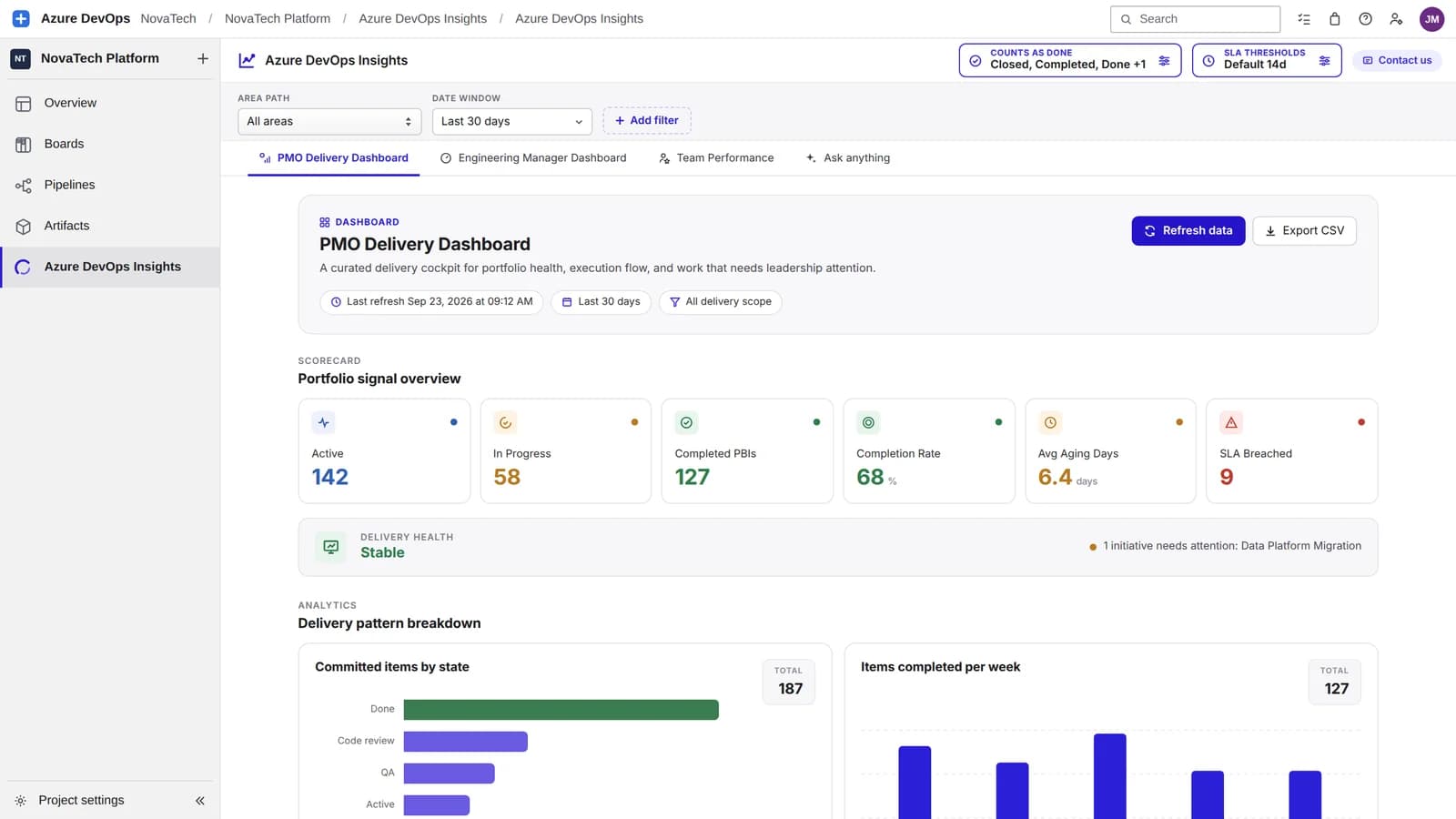Screen dimensions: 1456x819
Task: Open Pipelines in the sidebar
Action: pos(110,185)
